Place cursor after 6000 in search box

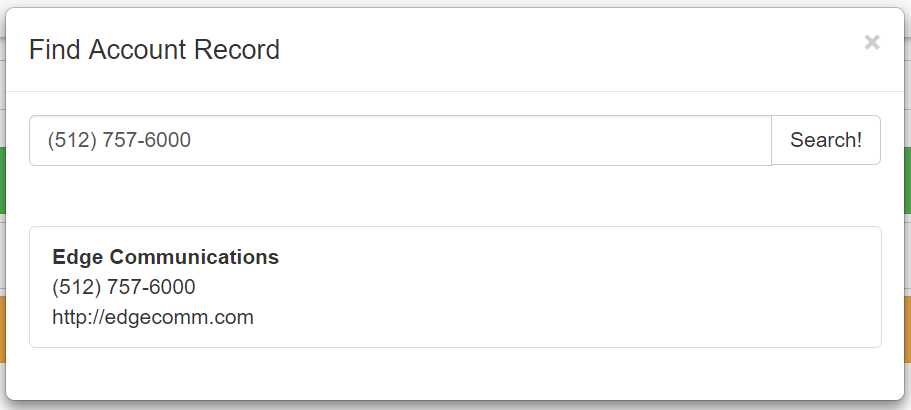192,140
